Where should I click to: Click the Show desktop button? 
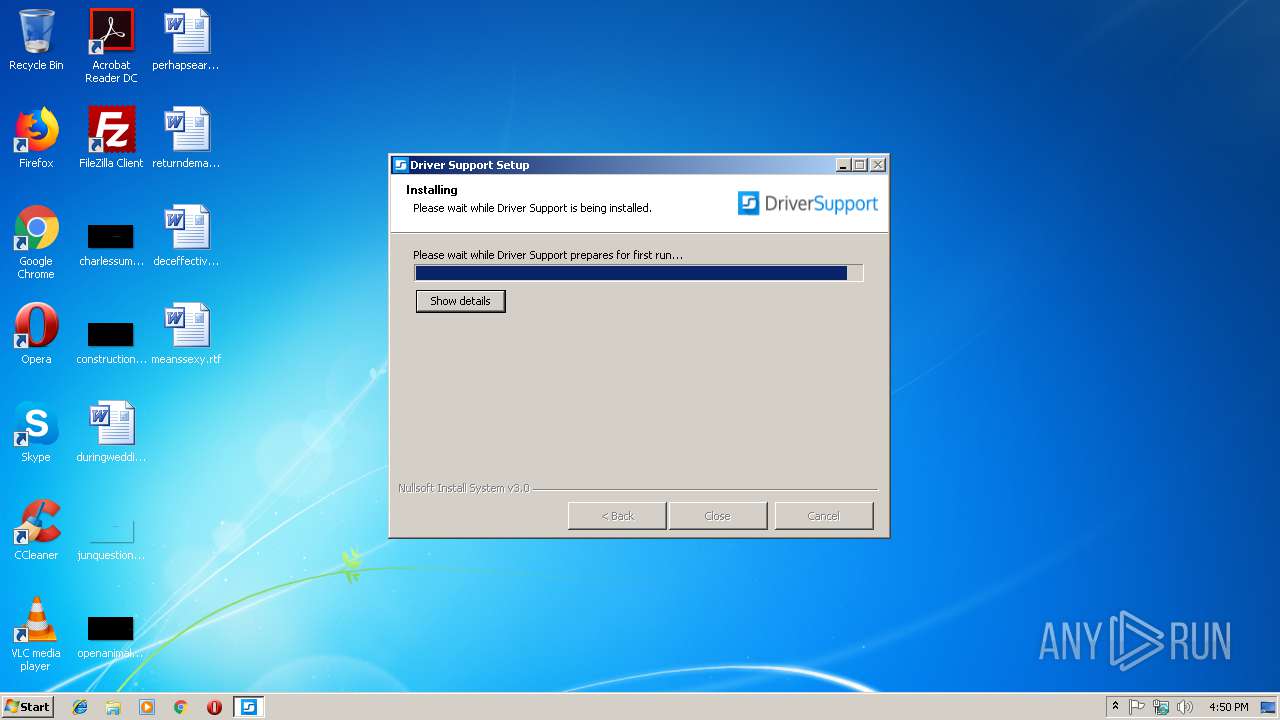pyautogui.click(x=1269, y=707)
